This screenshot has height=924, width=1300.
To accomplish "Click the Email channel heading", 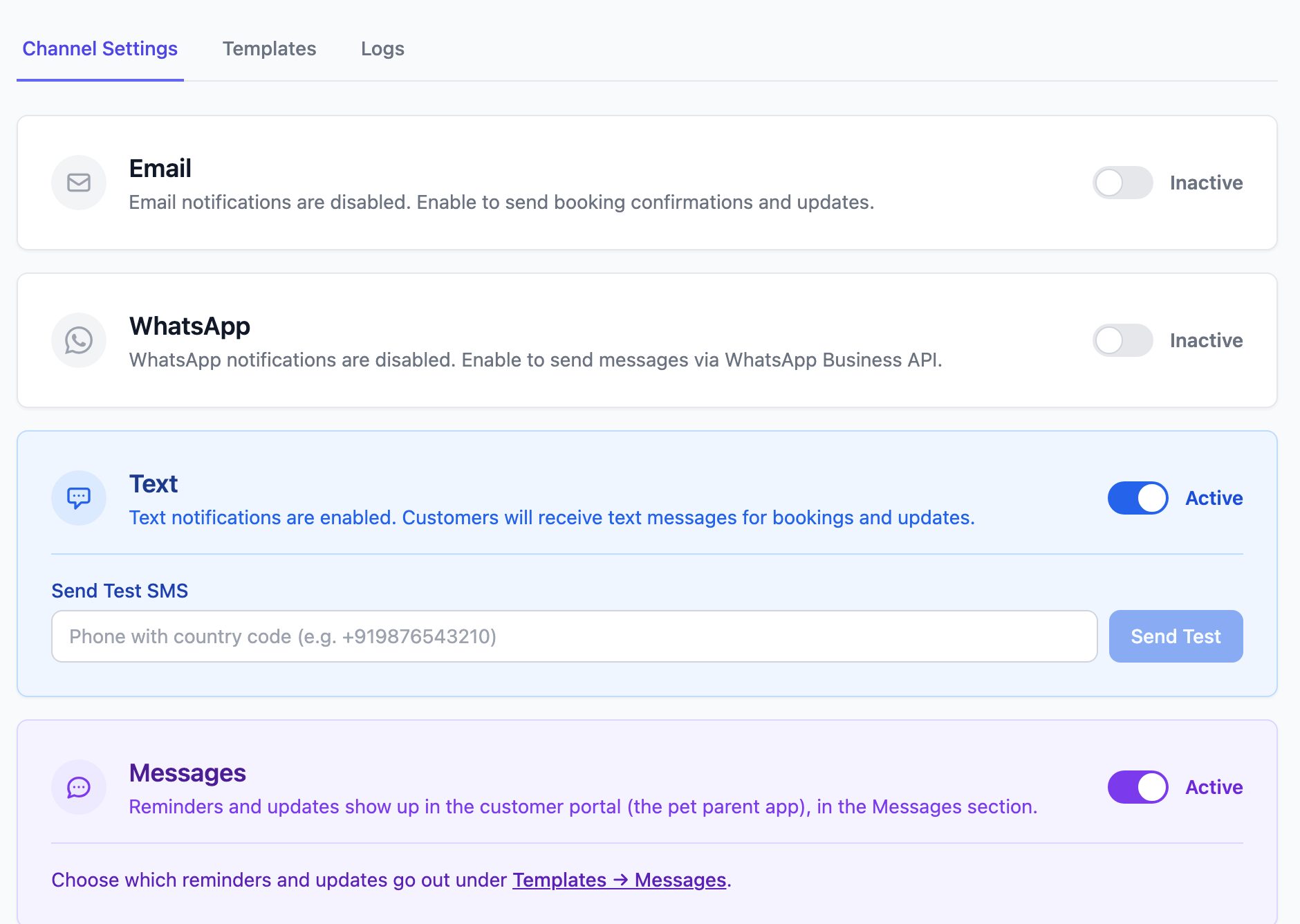I will [160, 168].
